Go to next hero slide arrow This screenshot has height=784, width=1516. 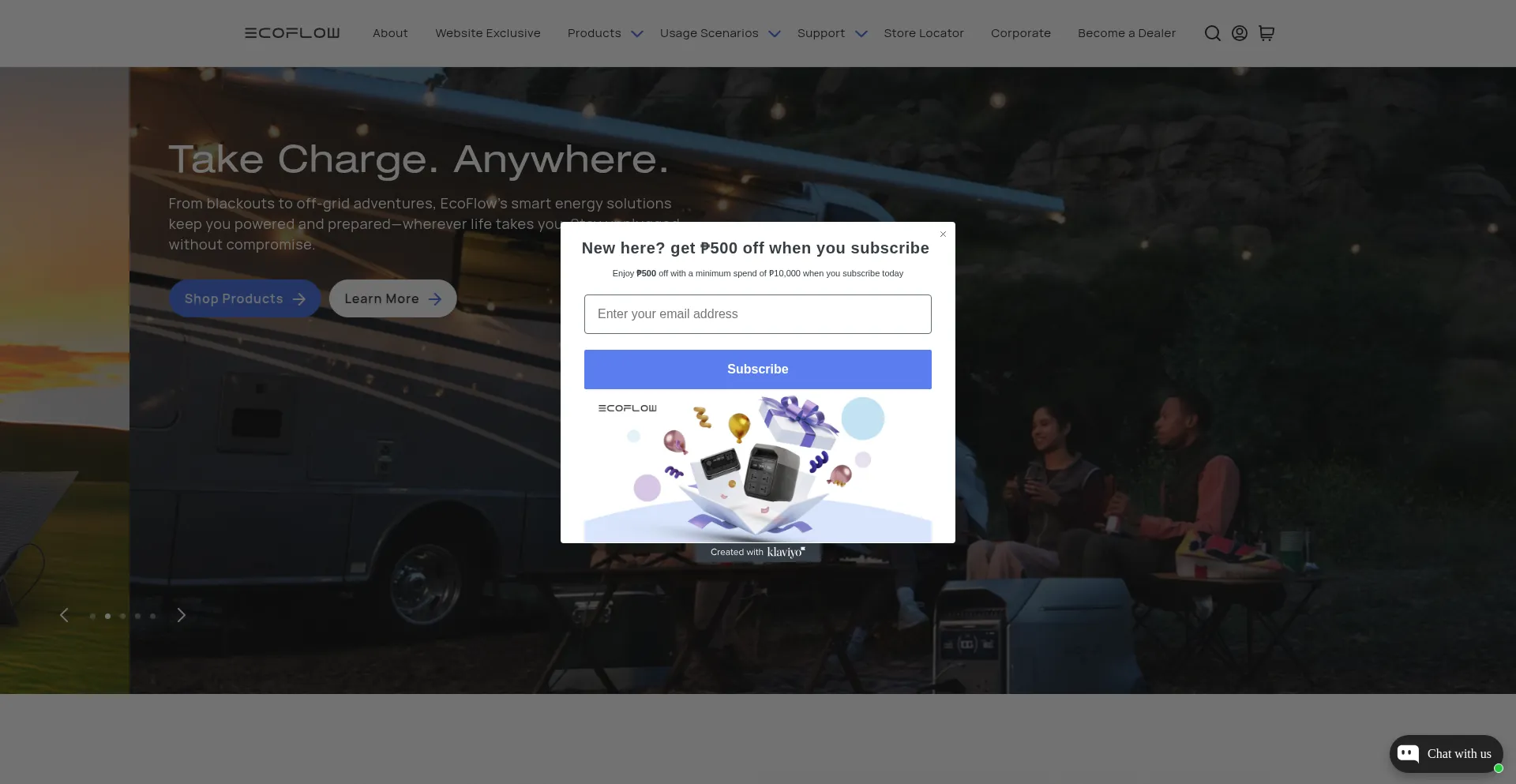pyautogui.click(x=181, y=615)
